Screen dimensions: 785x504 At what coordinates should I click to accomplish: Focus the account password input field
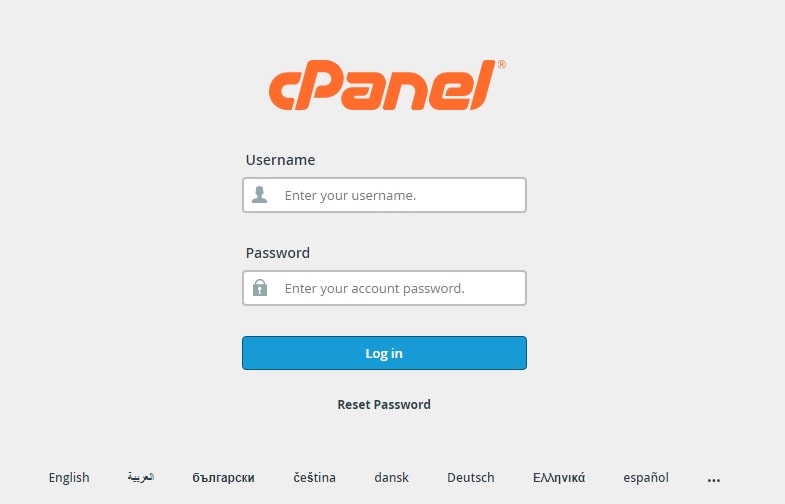[400, 288]
